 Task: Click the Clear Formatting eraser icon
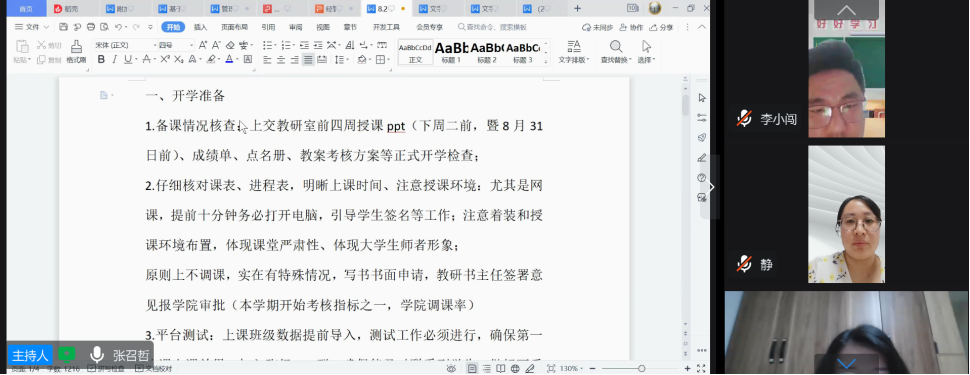click(230, 45)
